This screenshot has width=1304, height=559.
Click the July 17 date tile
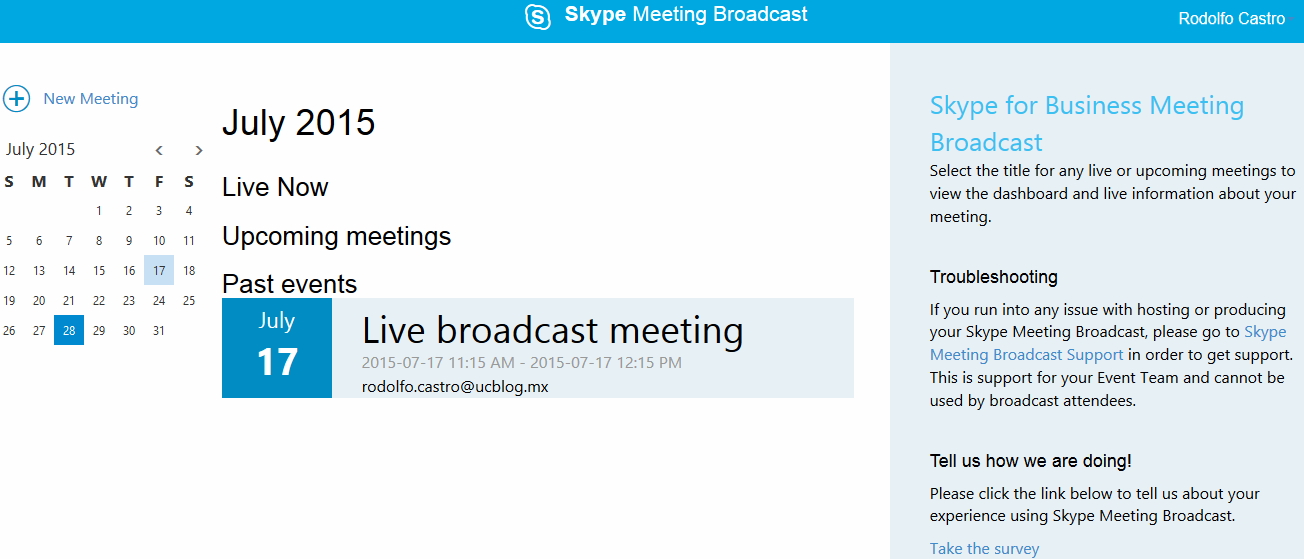[x=277, y=348]
